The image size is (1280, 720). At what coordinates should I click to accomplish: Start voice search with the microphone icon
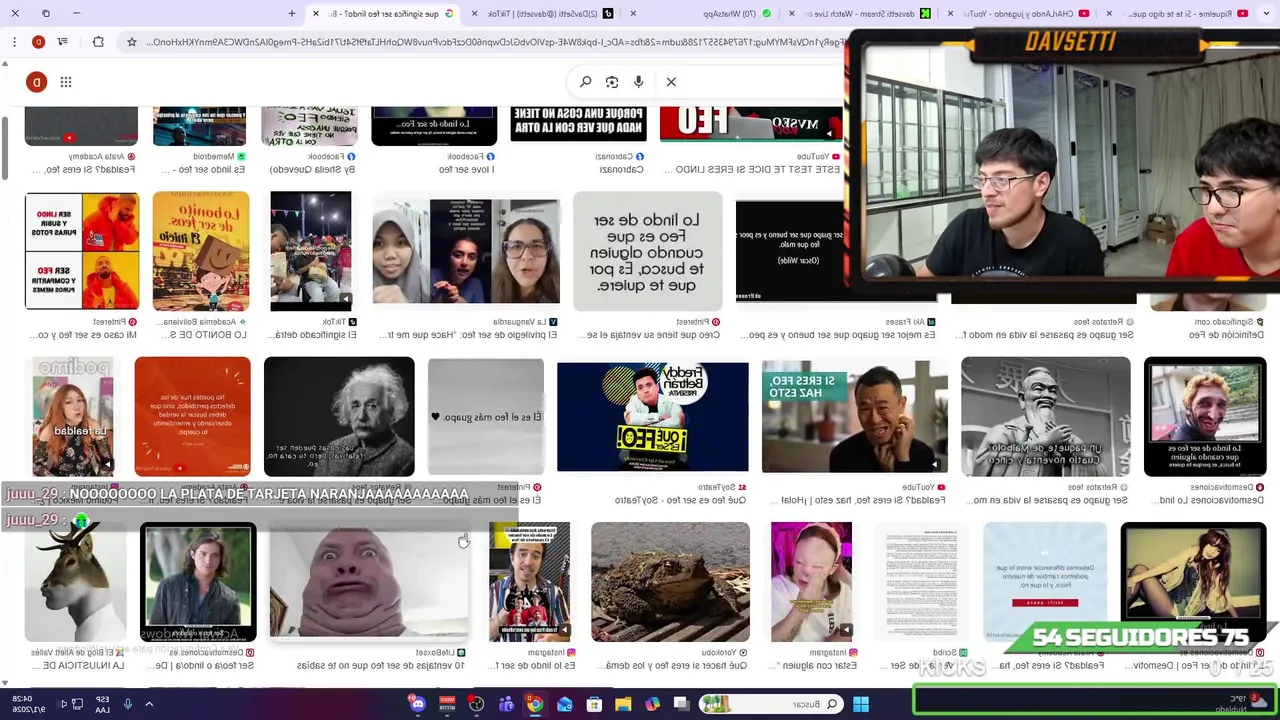pyautogui.click(x=638, y=82)
